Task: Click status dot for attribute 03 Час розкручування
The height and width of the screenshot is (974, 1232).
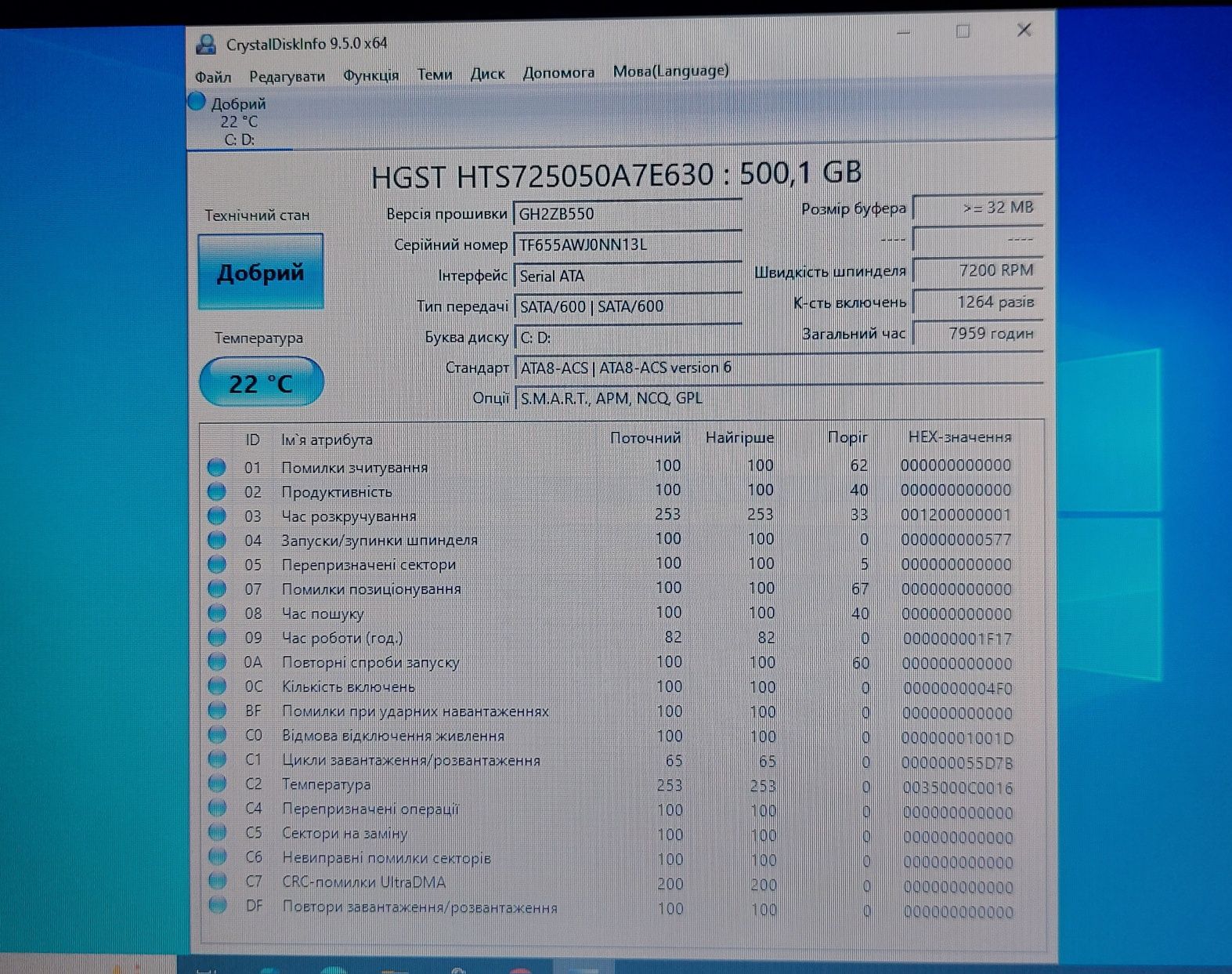Action: [217, 516]
